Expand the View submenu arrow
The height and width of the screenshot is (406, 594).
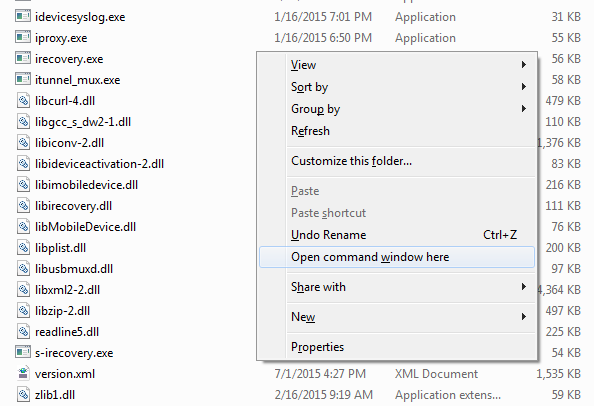(524, 65)
